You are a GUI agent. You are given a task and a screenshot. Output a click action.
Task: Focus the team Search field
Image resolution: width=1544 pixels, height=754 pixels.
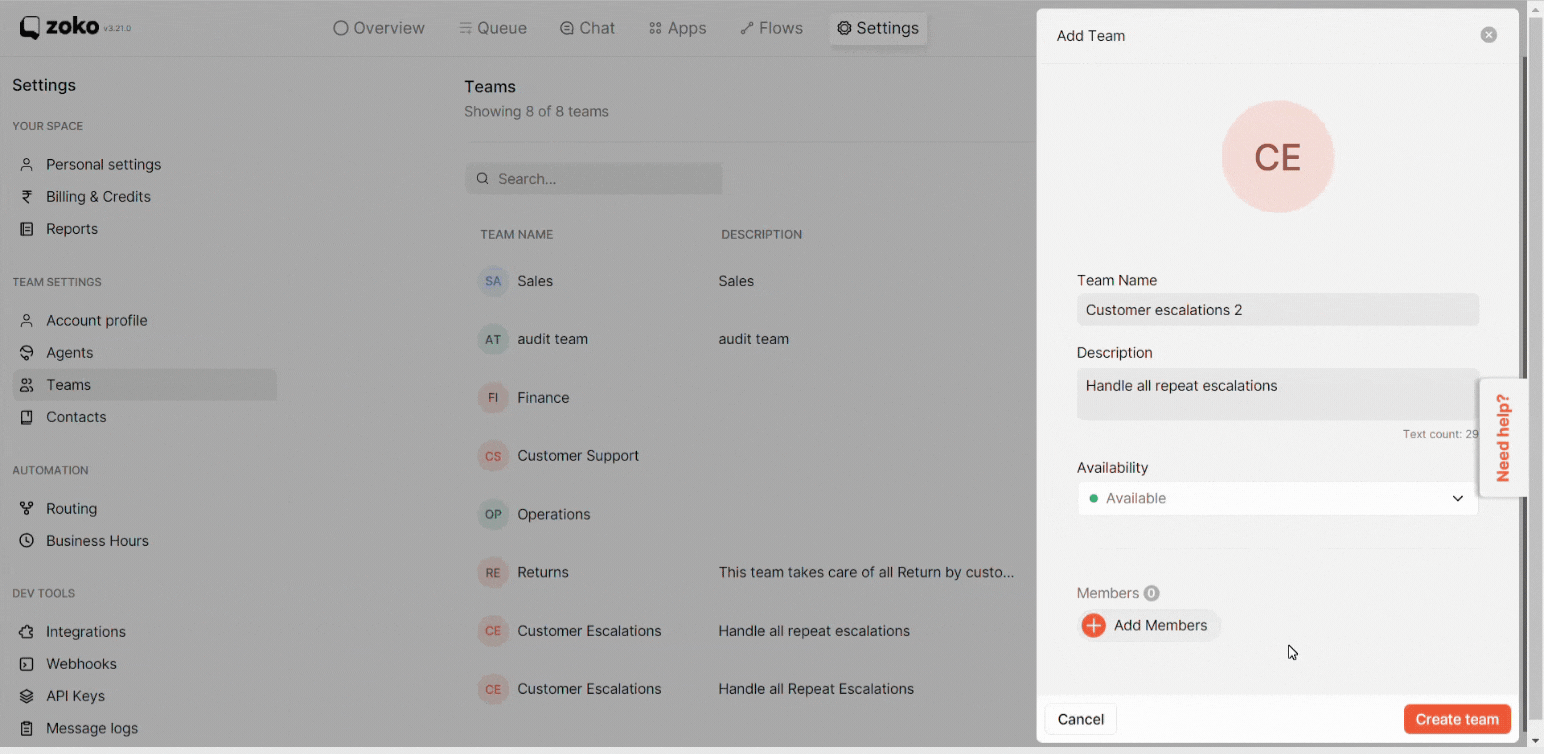point(593,178)
